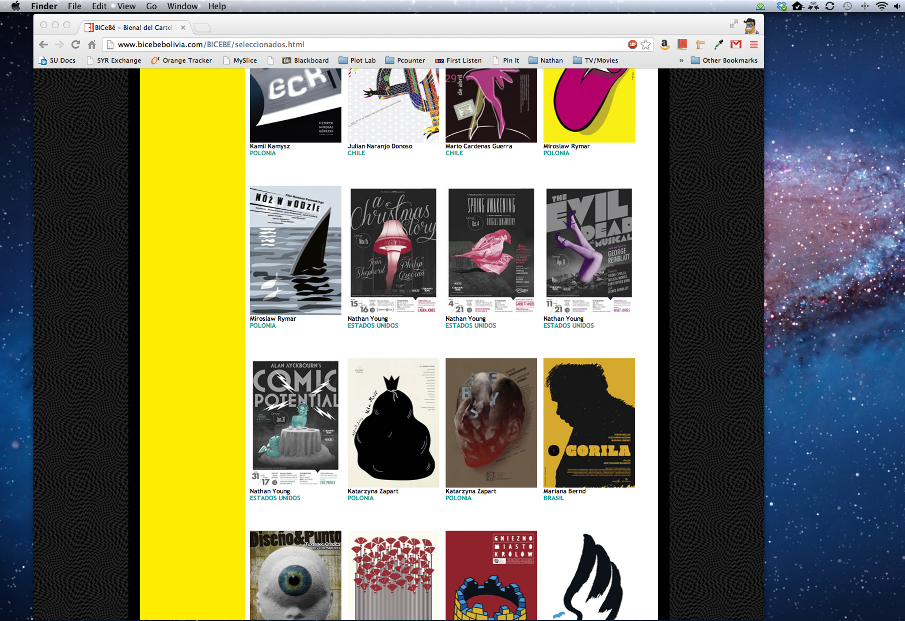
Task: Click the red ad-blocker extension icon
Action: pyautogui.click(x=634, y=44)
